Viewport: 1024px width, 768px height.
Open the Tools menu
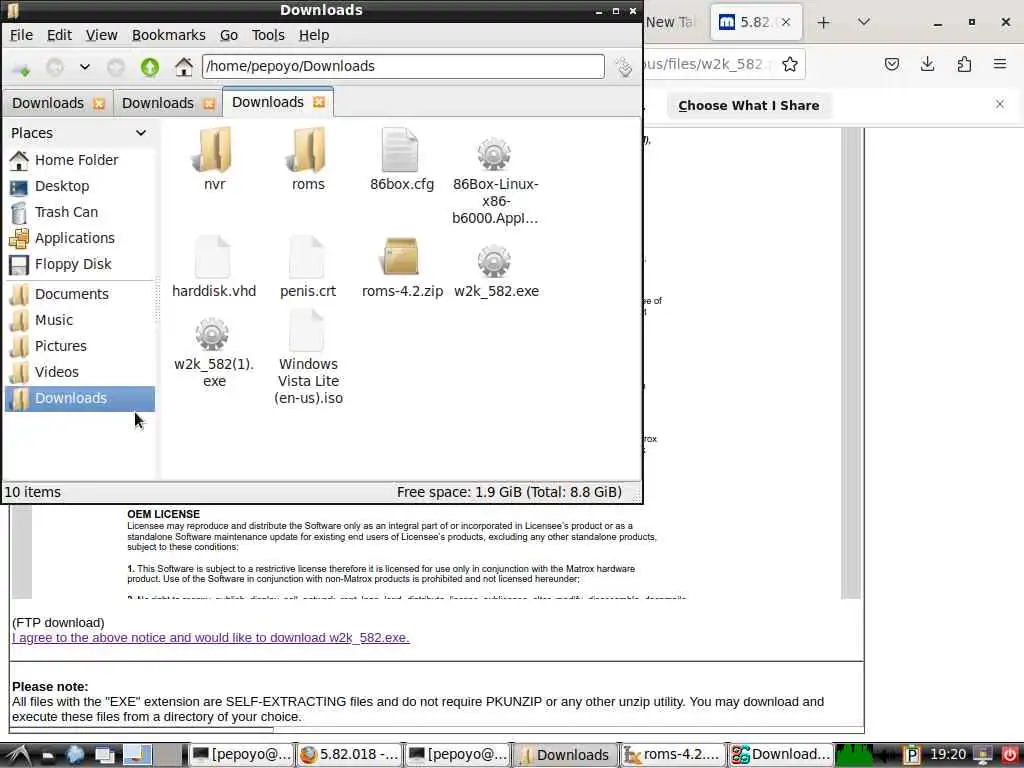pos(268,35)
